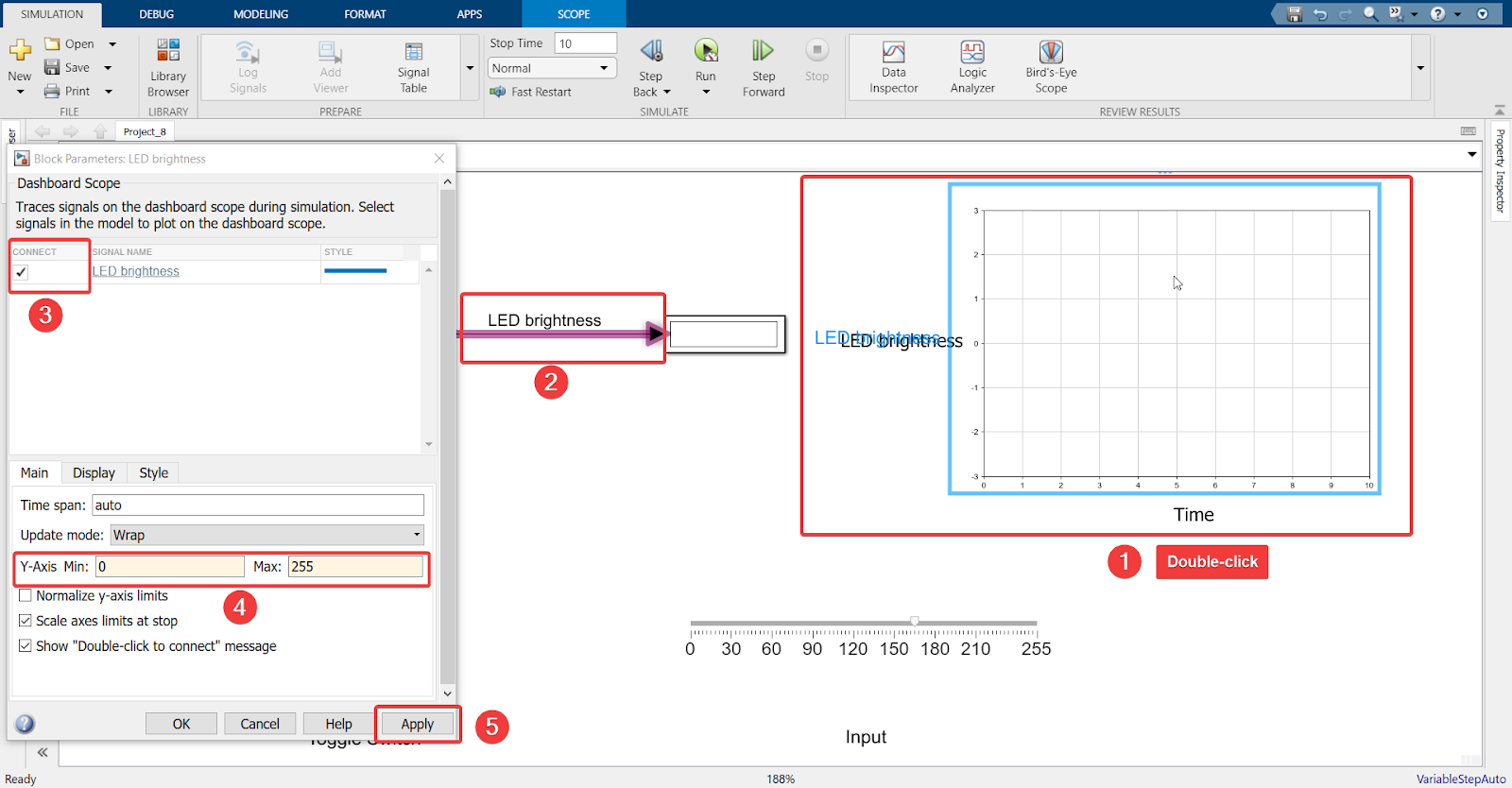Screen dimensions: 1512x788
Task: Open the Style tab in dialog
Action: pyautogui.click(x=153, y=472)
